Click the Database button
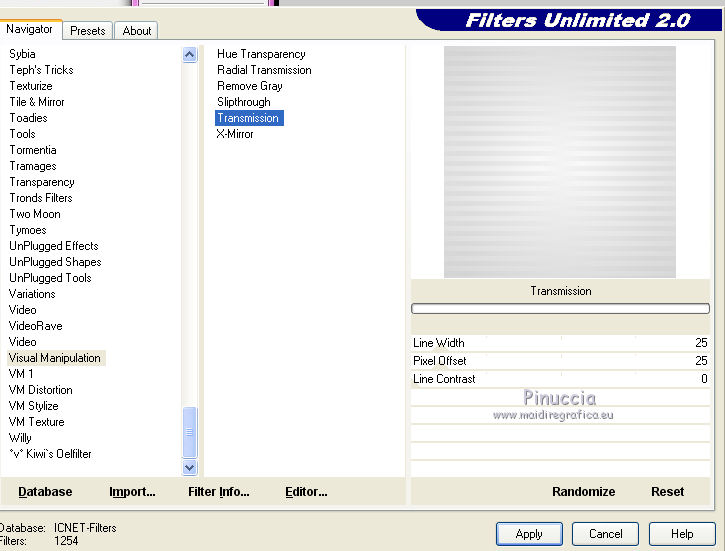This screenshot has width=725, height=551. 45,492
